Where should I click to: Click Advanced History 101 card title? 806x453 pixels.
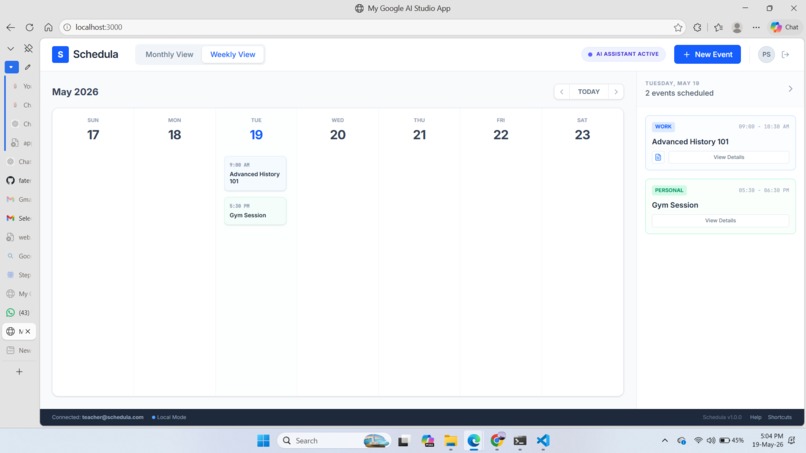(x=690, y=141)
